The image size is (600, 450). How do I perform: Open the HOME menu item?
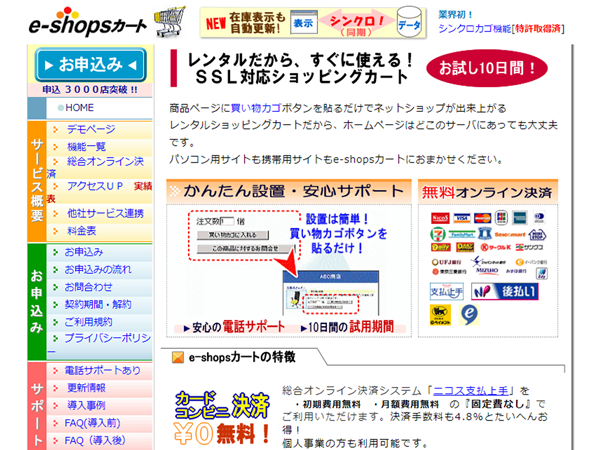click(79, 108)
